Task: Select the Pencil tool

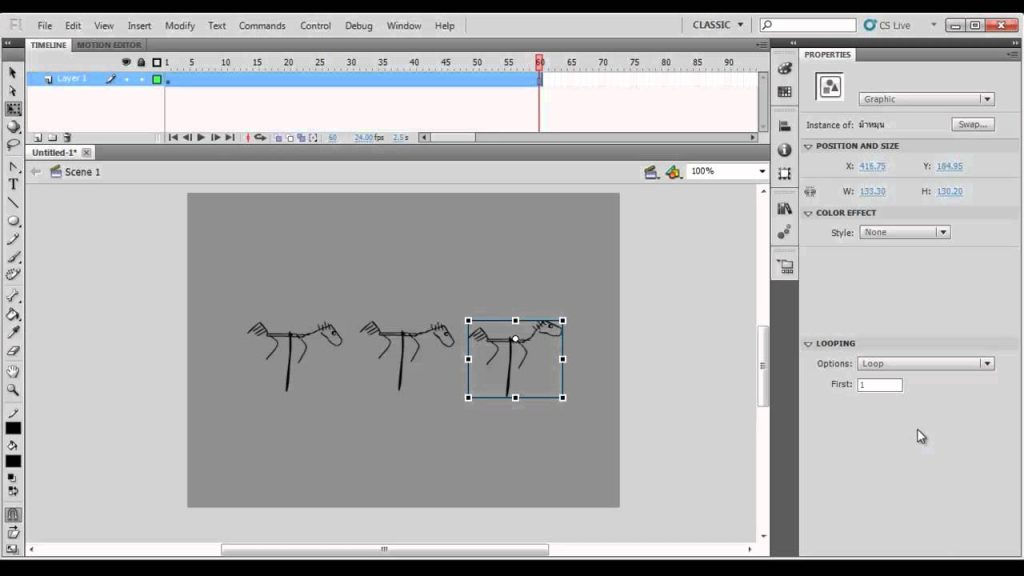Action: pyautogui.click(x=13, y=239)
